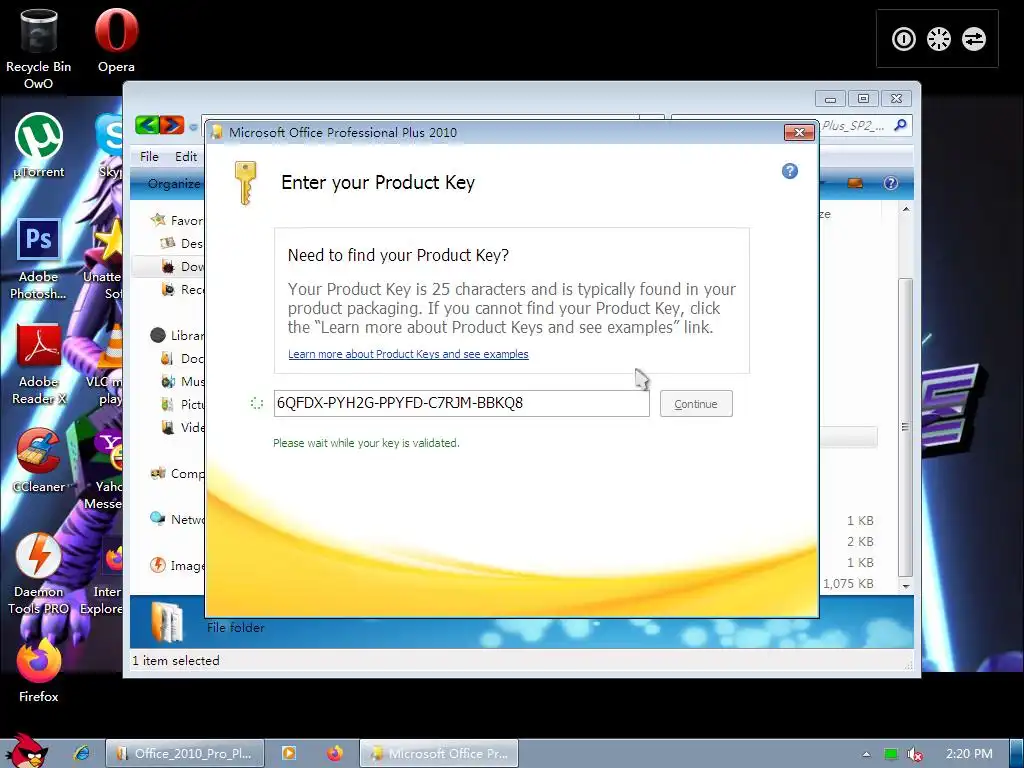This screenshot has height=768, width=1024.
Task: Select Libraries in the Explorer navigation pane
Action: point(178,336)
